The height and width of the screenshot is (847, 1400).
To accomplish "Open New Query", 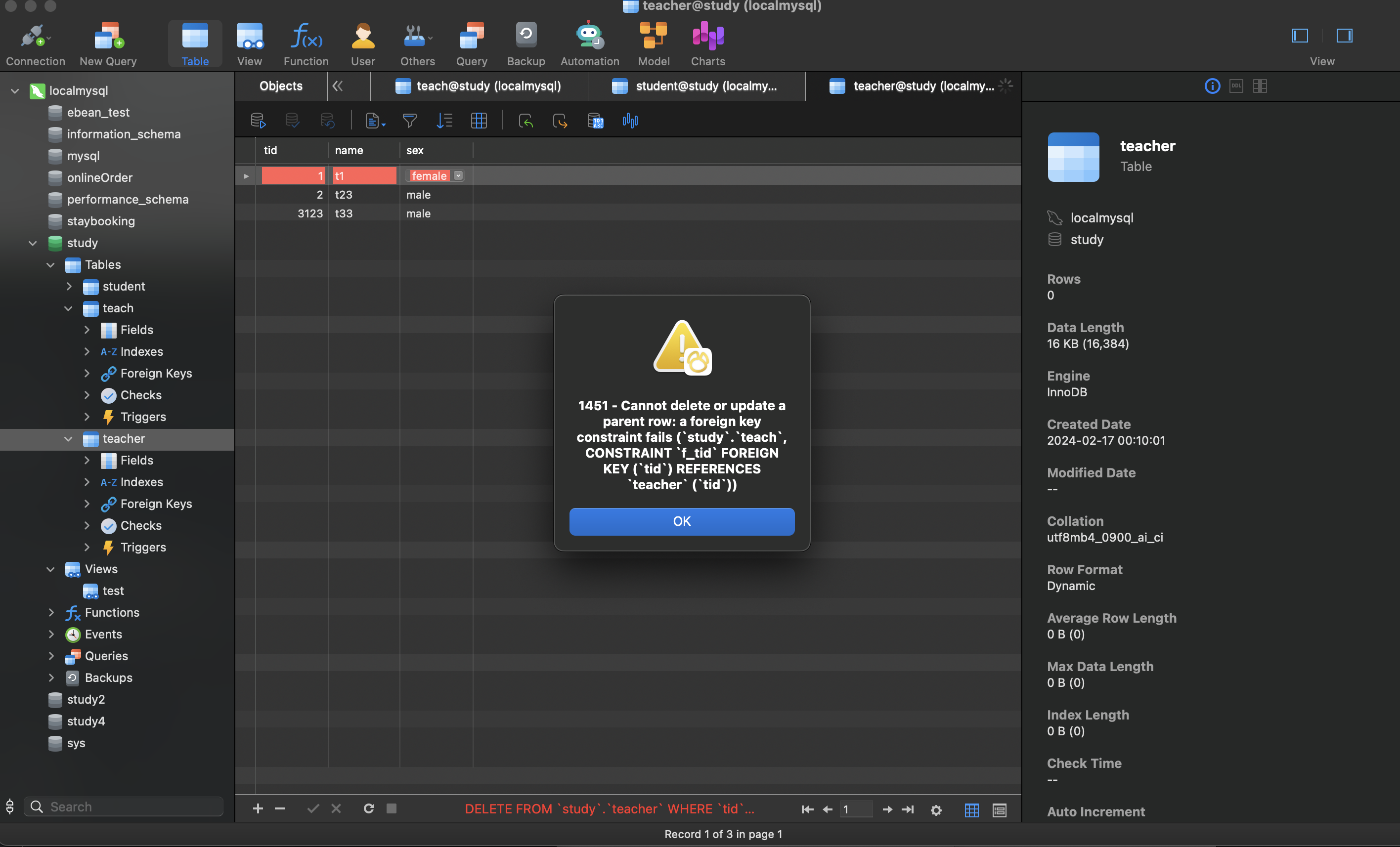I will click(107, 42).
